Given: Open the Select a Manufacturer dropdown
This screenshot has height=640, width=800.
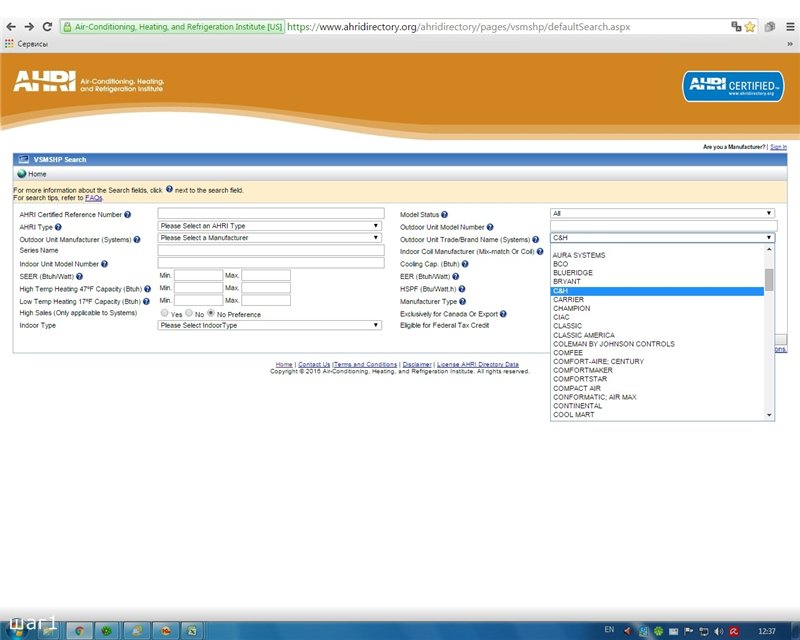Looking at the screenshot, I should coord(270,238).
